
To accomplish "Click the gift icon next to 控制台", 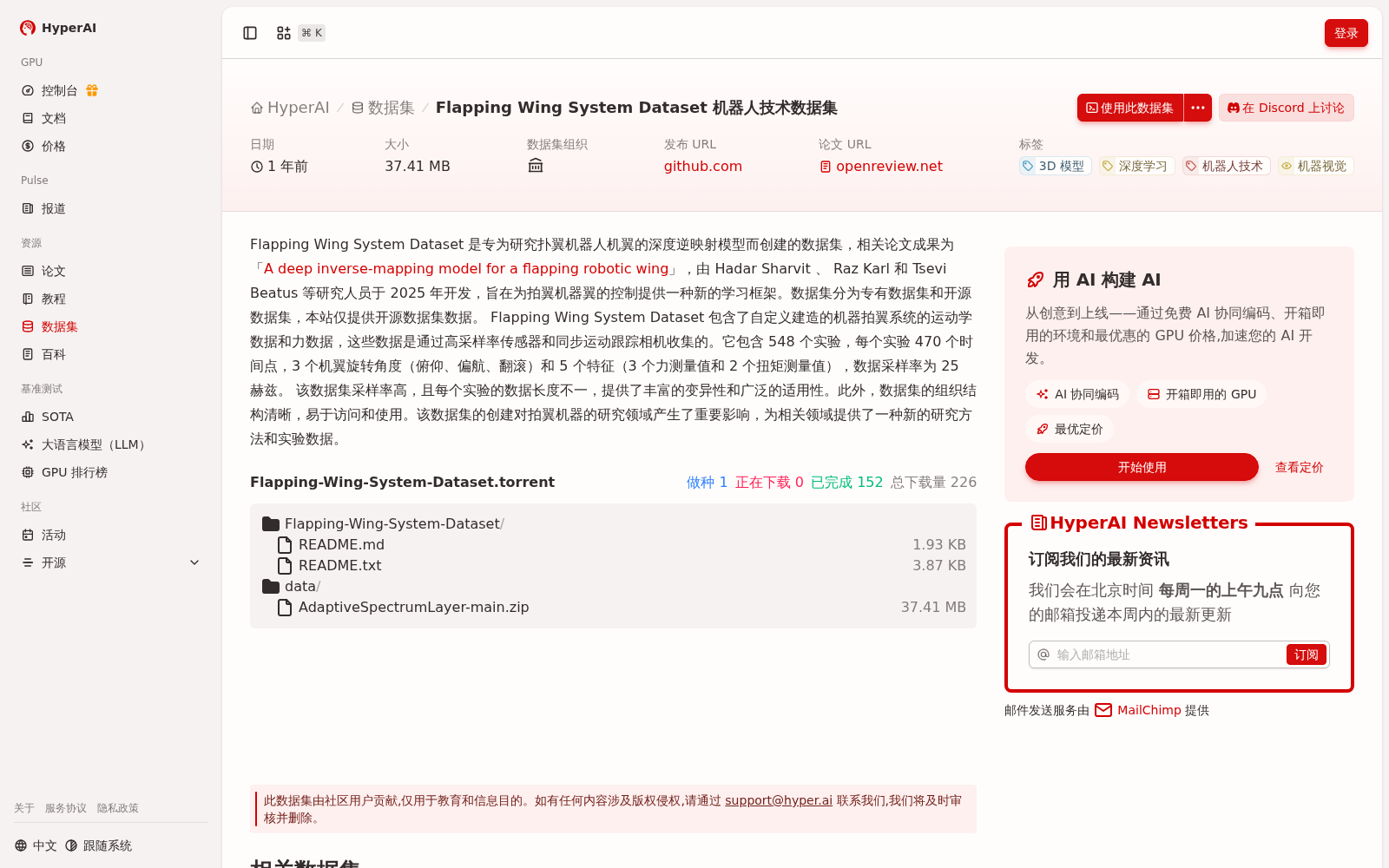I will (x=92, y=90).
